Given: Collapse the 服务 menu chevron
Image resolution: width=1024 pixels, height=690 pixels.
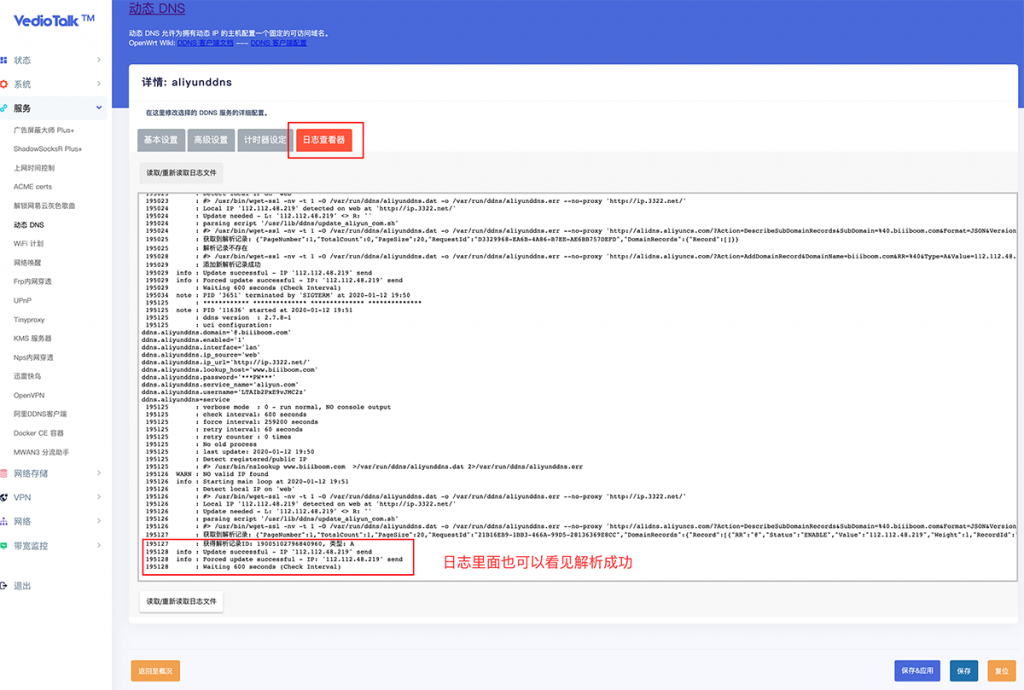Looking at the screenshot, I should click(x=98, y=108).
